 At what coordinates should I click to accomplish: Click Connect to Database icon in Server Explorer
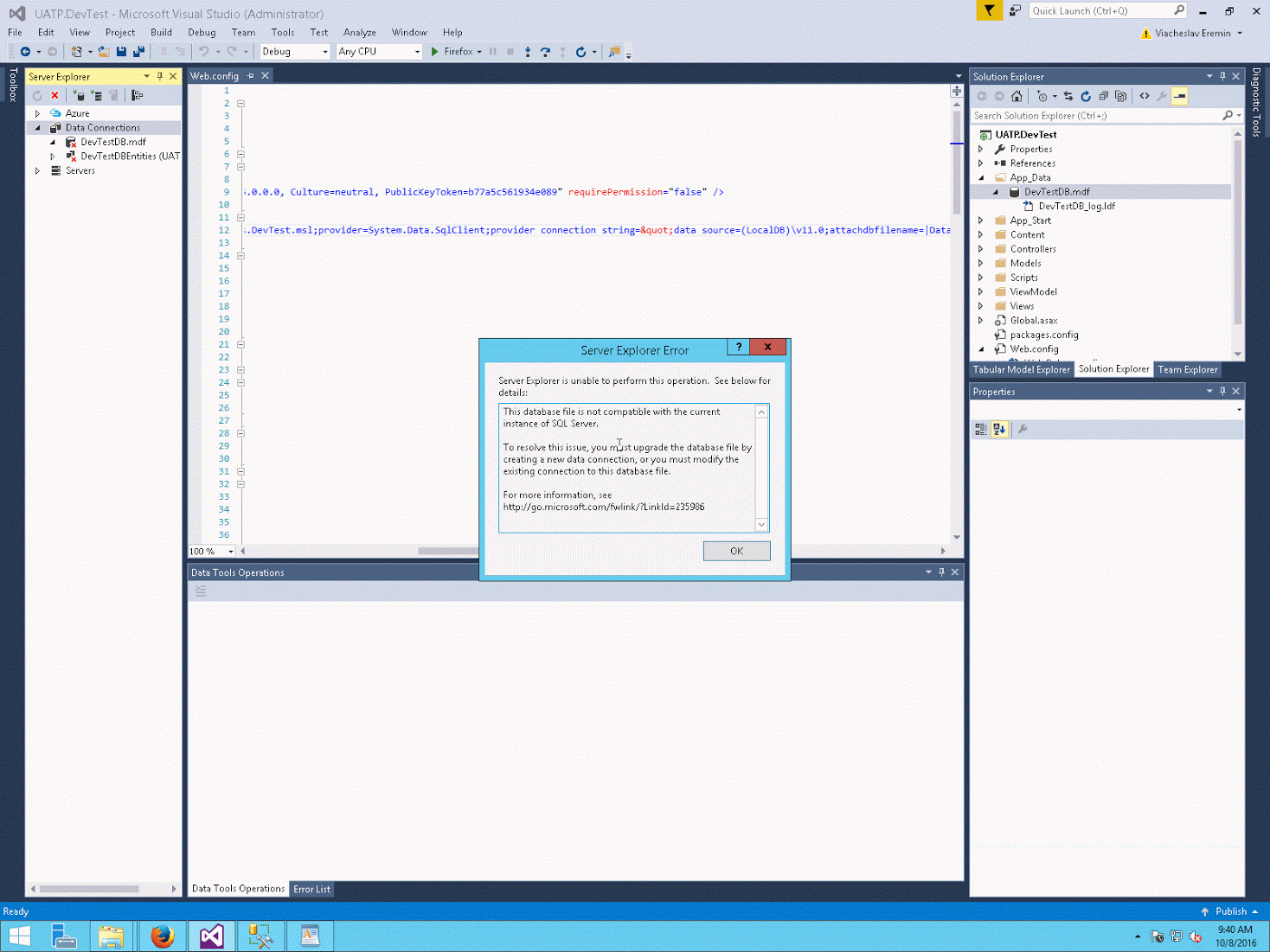point(79,96)
